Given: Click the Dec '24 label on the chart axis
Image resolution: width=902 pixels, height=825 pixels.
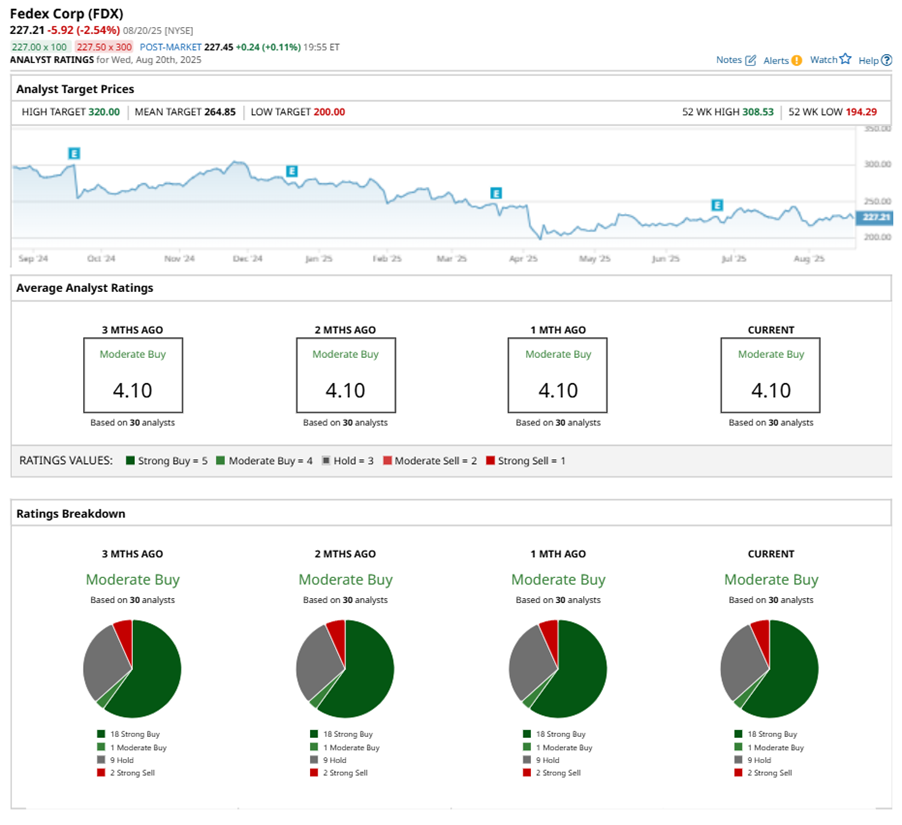Looking at the screenshot, I should (247, 258).
